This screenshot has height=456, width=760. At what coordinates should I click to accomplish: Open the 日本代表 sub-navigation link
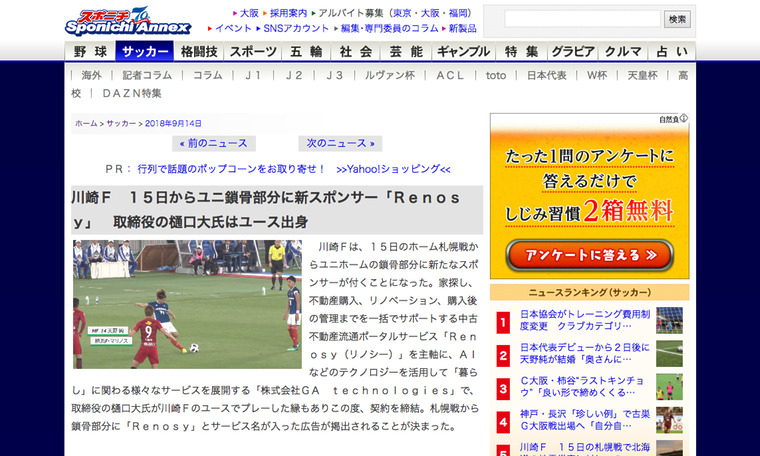pos(547,75)
